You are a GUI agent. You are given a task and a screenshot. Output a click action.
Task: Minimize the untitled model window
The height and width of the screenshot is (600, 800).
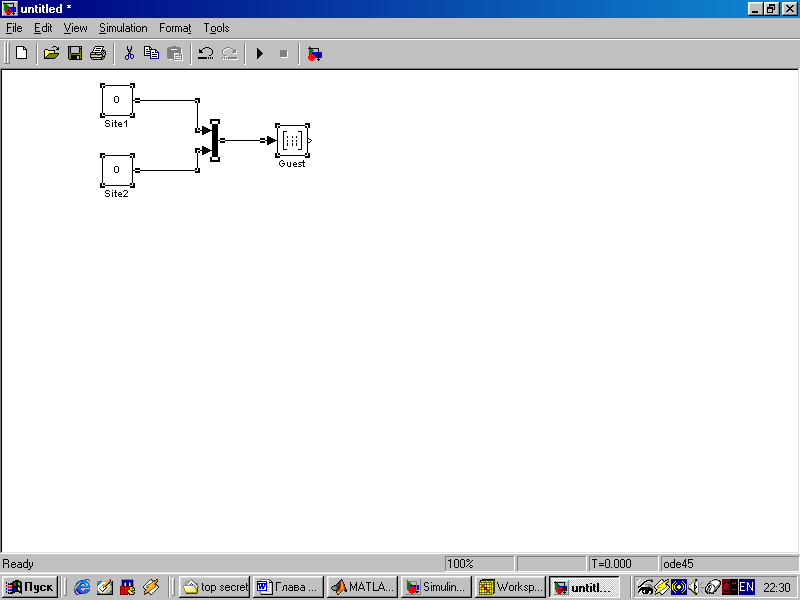pos(756,9)
